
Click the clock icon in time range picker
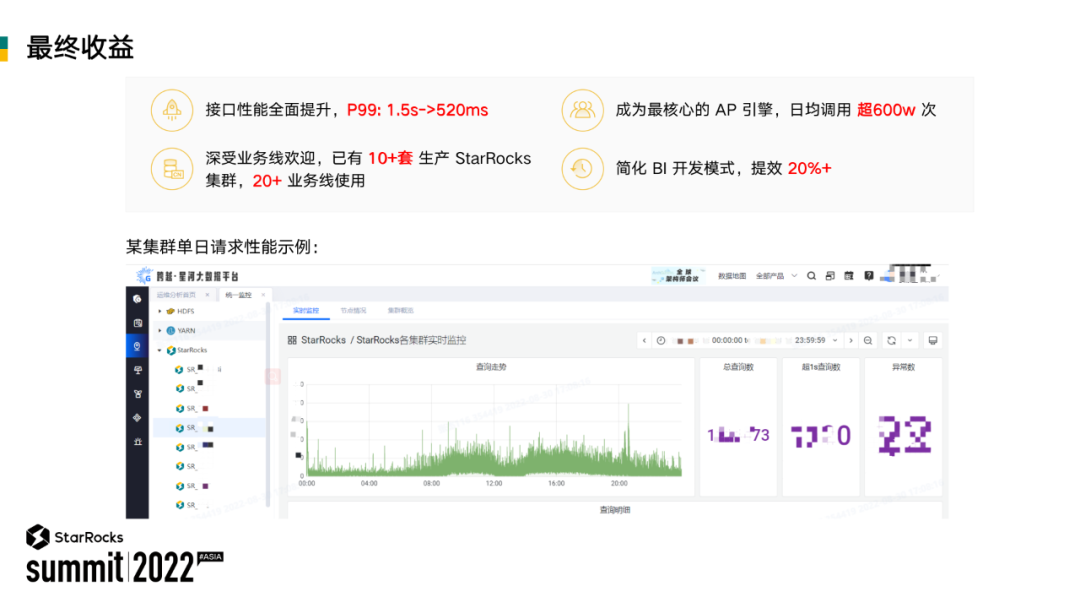click(x=661, y=340)
